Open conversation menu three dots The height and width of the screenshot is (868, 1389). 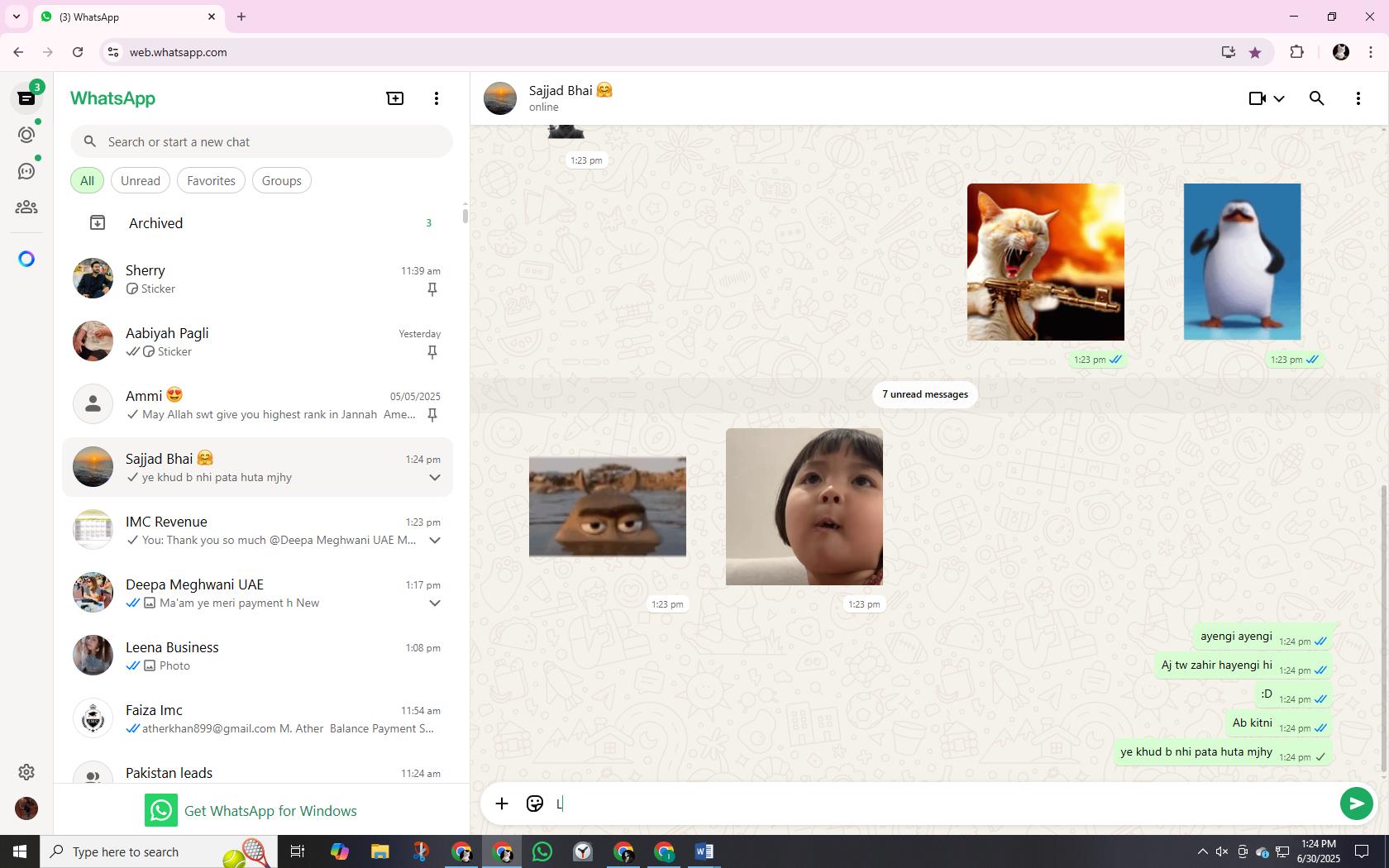(x=1358, y=98)
